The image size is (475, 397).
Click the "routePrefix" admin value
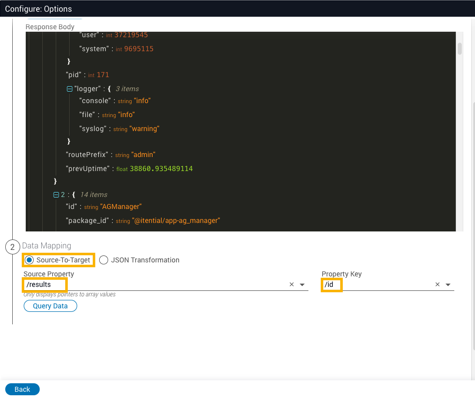(143, 155)
